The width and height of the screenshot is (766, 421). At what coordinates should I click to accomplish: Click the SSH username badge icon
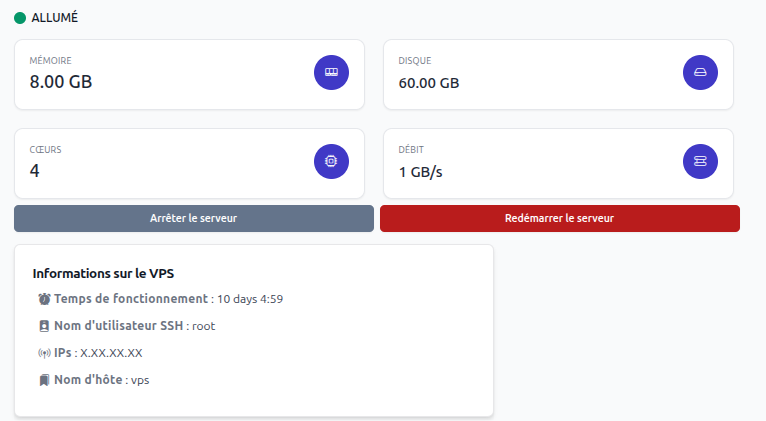[x=44, y=326]
